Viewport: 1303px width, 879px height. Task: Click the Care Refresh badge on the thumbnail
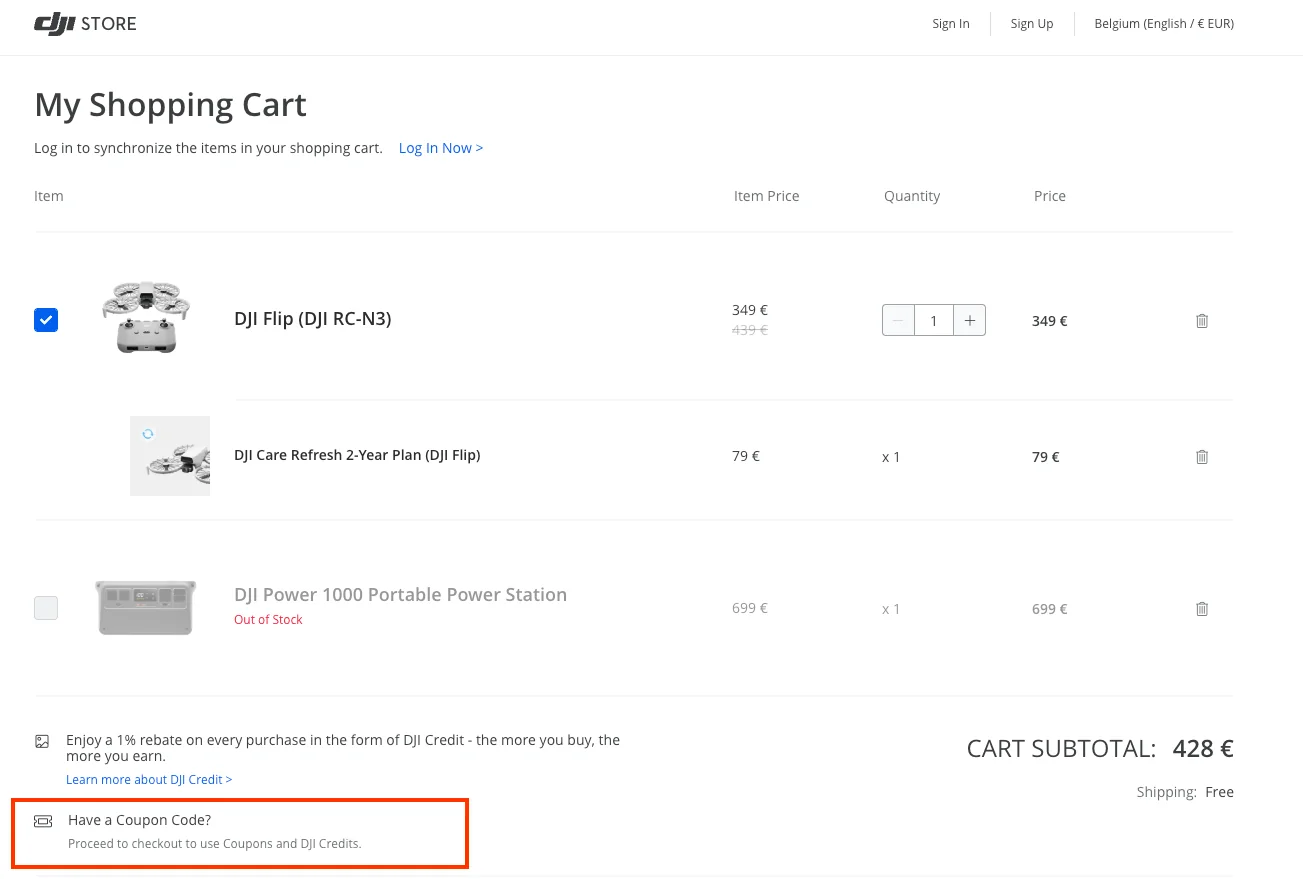(148, 433)
